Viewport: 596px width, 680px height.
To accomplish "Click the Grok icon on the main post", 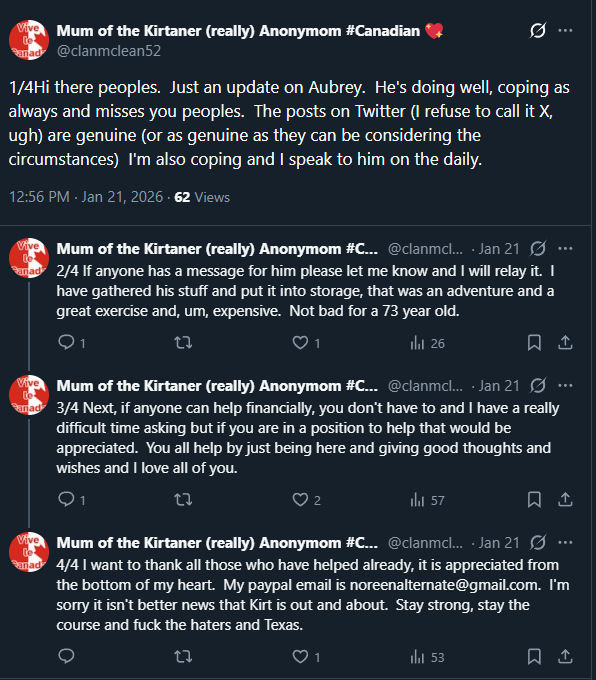I will 537,30.
